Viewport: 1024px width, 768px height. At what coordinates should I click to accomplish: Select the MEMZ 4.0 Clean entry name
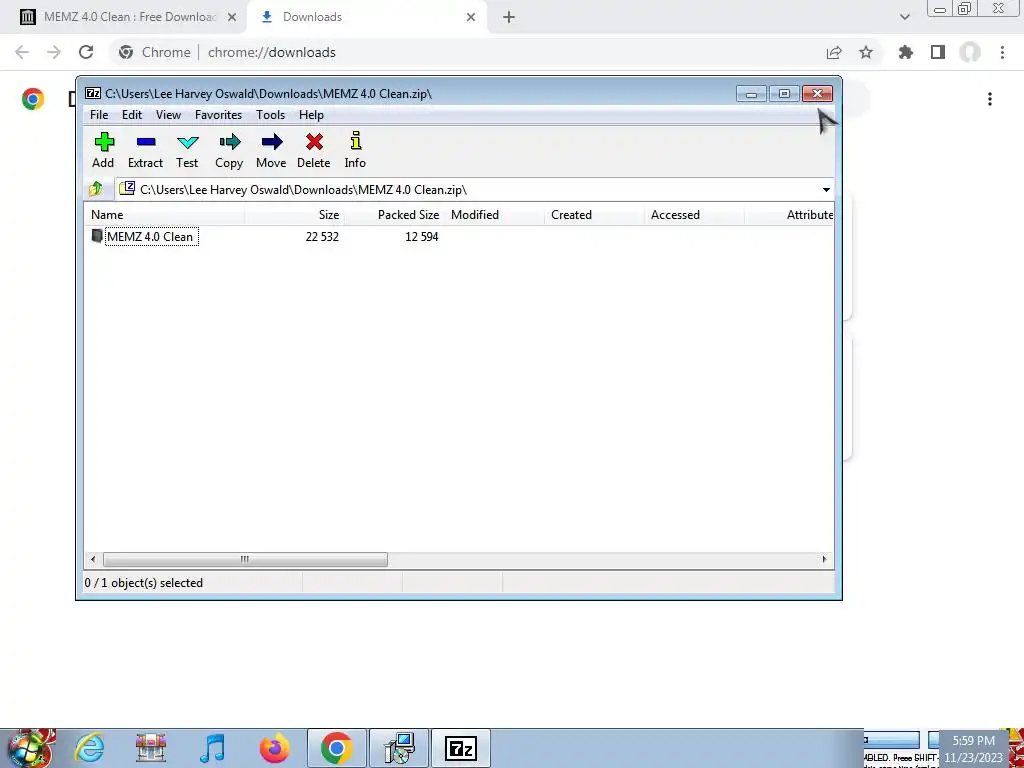point(151,236)
